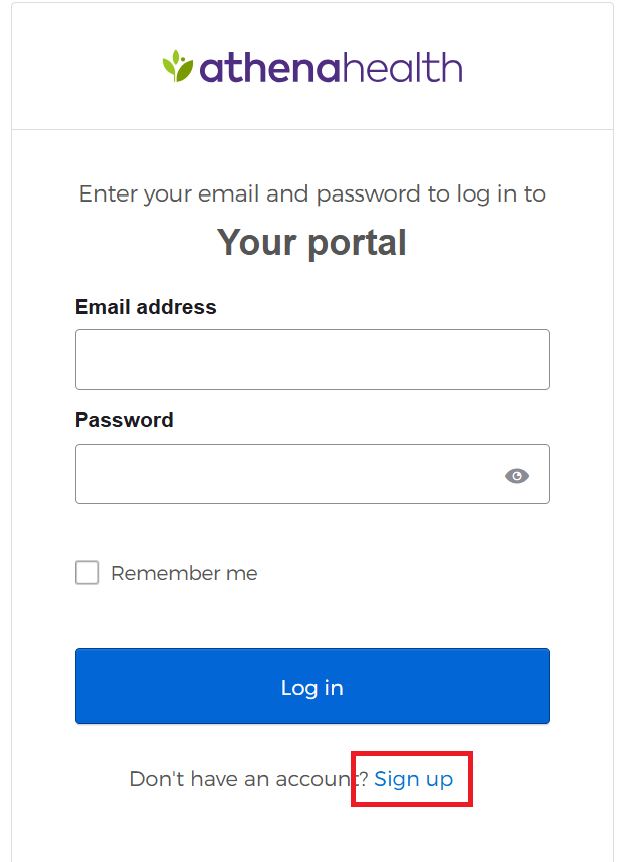
Task: Click the athenahealth wordmark logo
Action: 312,68
